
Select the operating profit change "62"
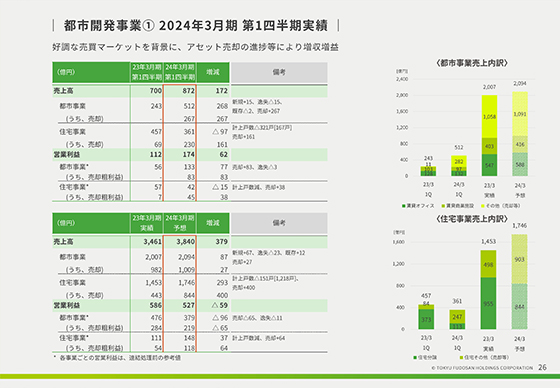tap(224, 154)
